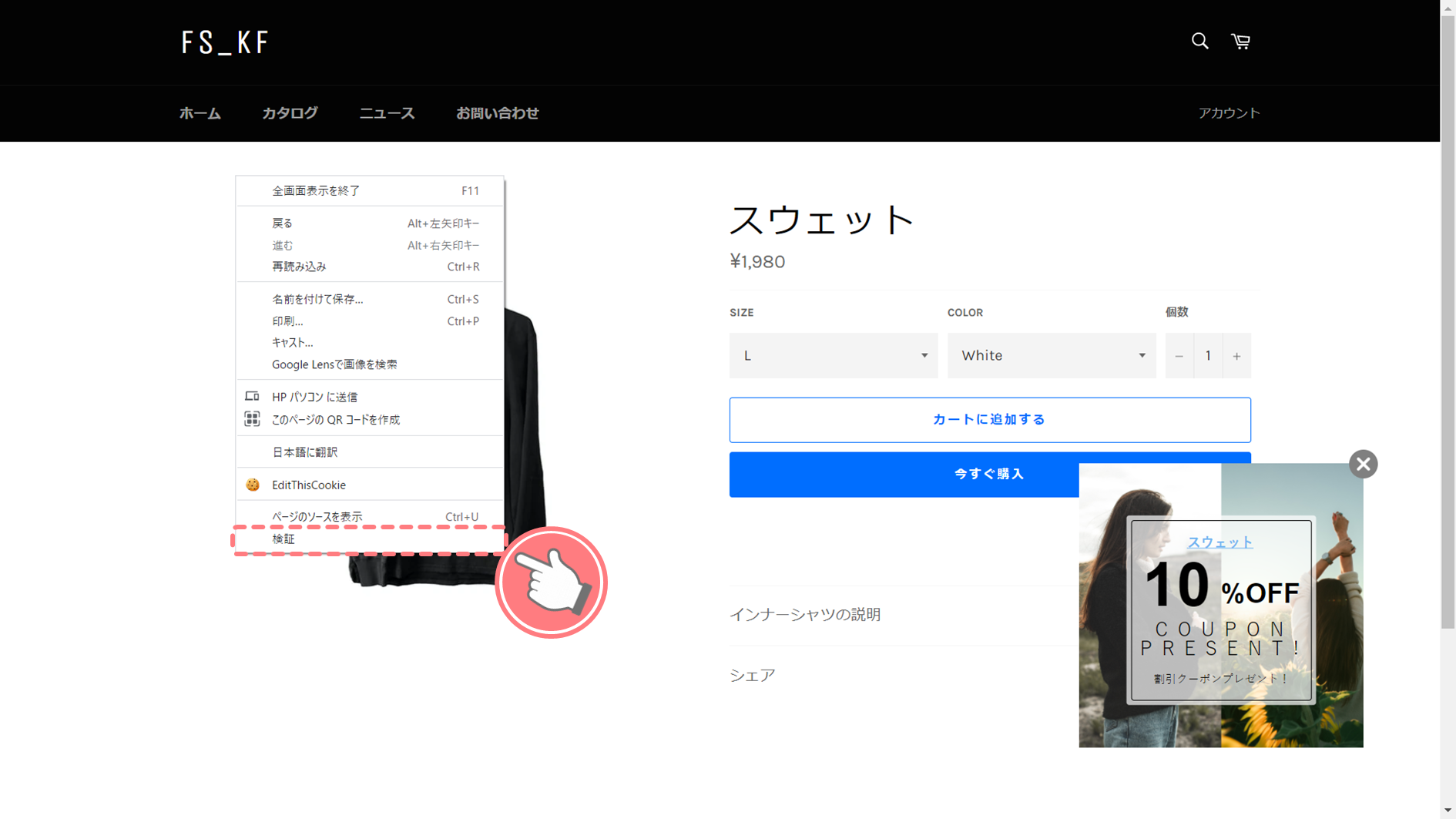The width and height of the screenshot is (1456, 819).
Task: Select 再読み込み in context menu
Action: pyautogui.click(x=370, y=267)
